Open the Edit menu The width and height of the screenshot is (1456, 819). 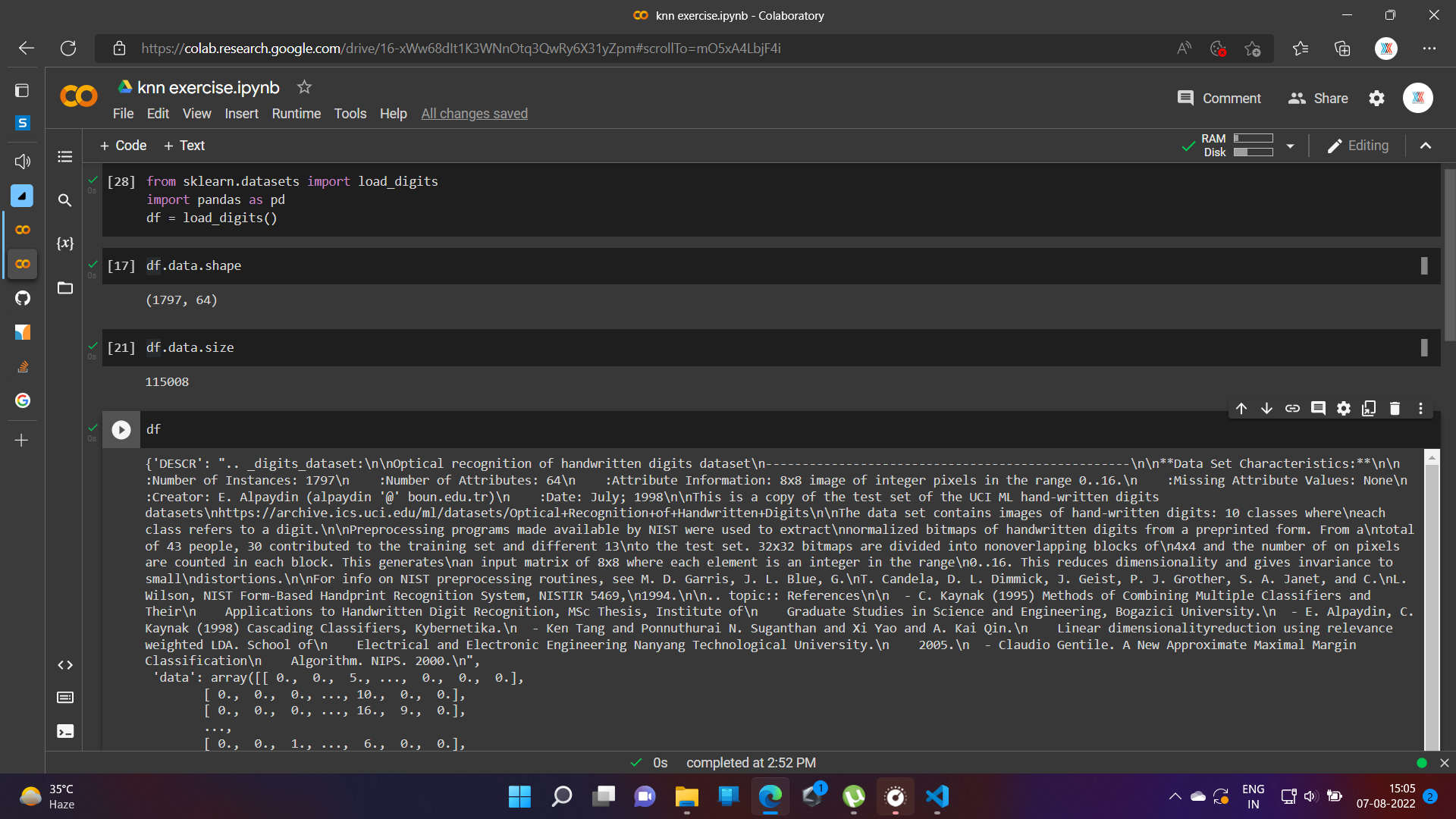(158, 114)
